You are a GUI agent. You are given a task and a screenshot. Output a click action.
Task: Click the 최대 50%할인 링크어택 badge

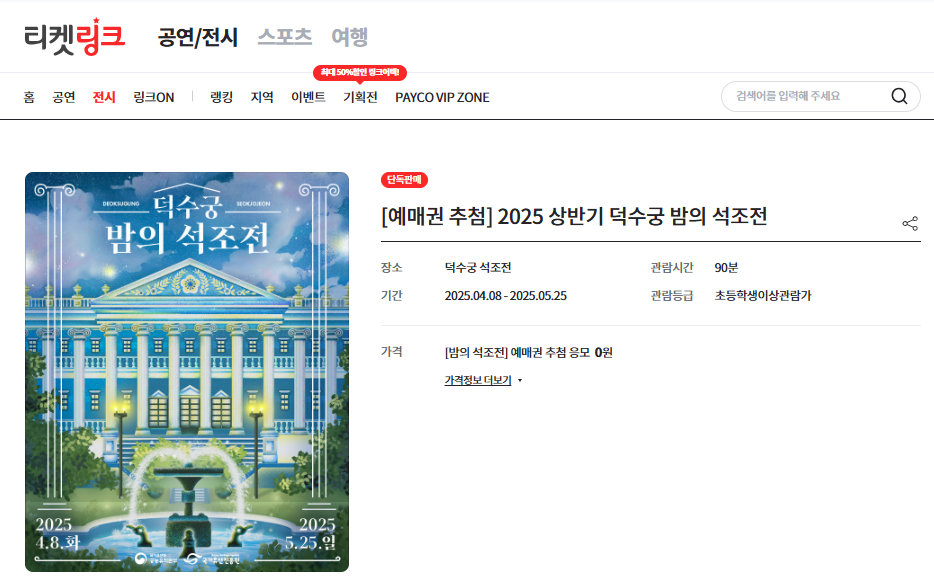click(x=360, y=73)
